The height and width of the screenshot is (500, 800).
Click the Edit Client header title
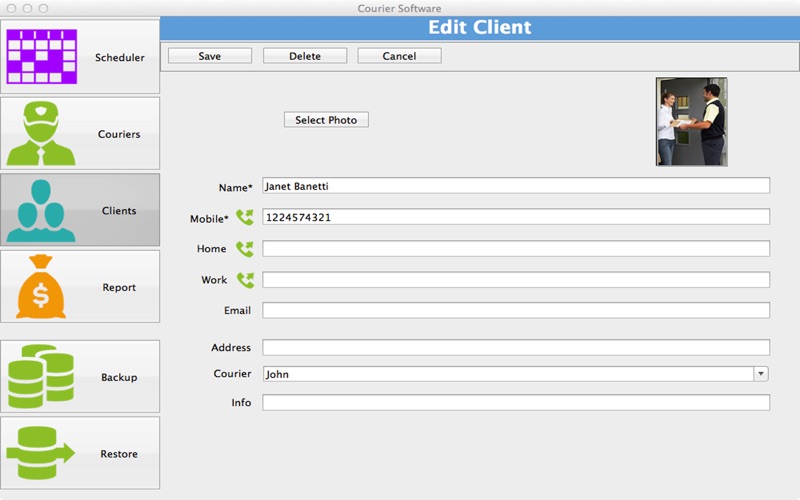tap(480, 27)
